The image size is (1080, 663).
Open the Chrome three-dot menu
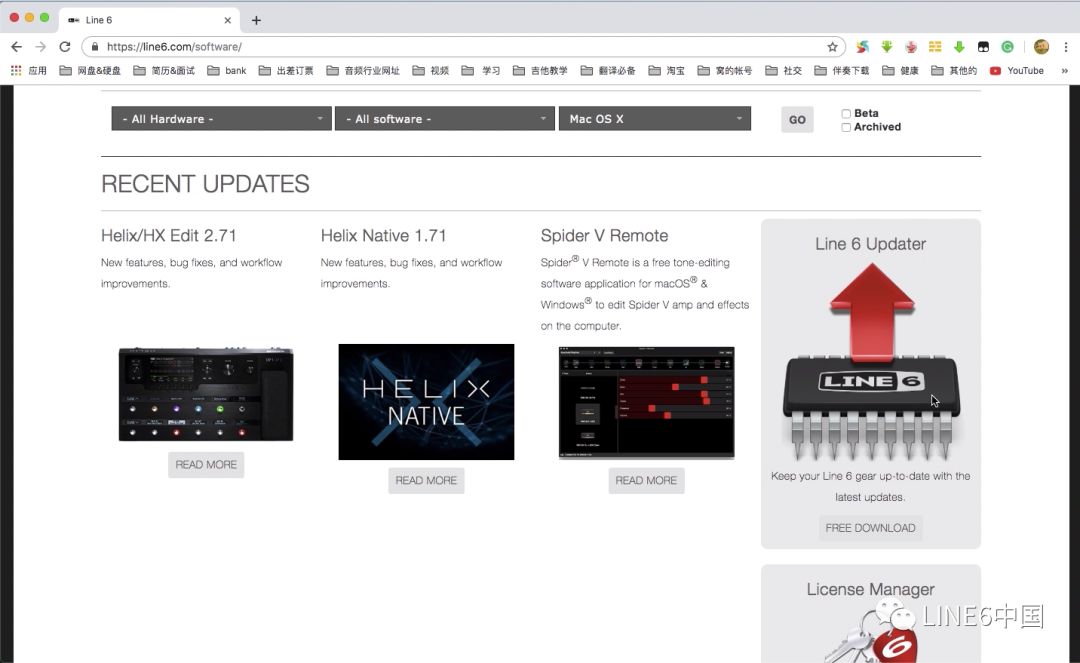1066,47
